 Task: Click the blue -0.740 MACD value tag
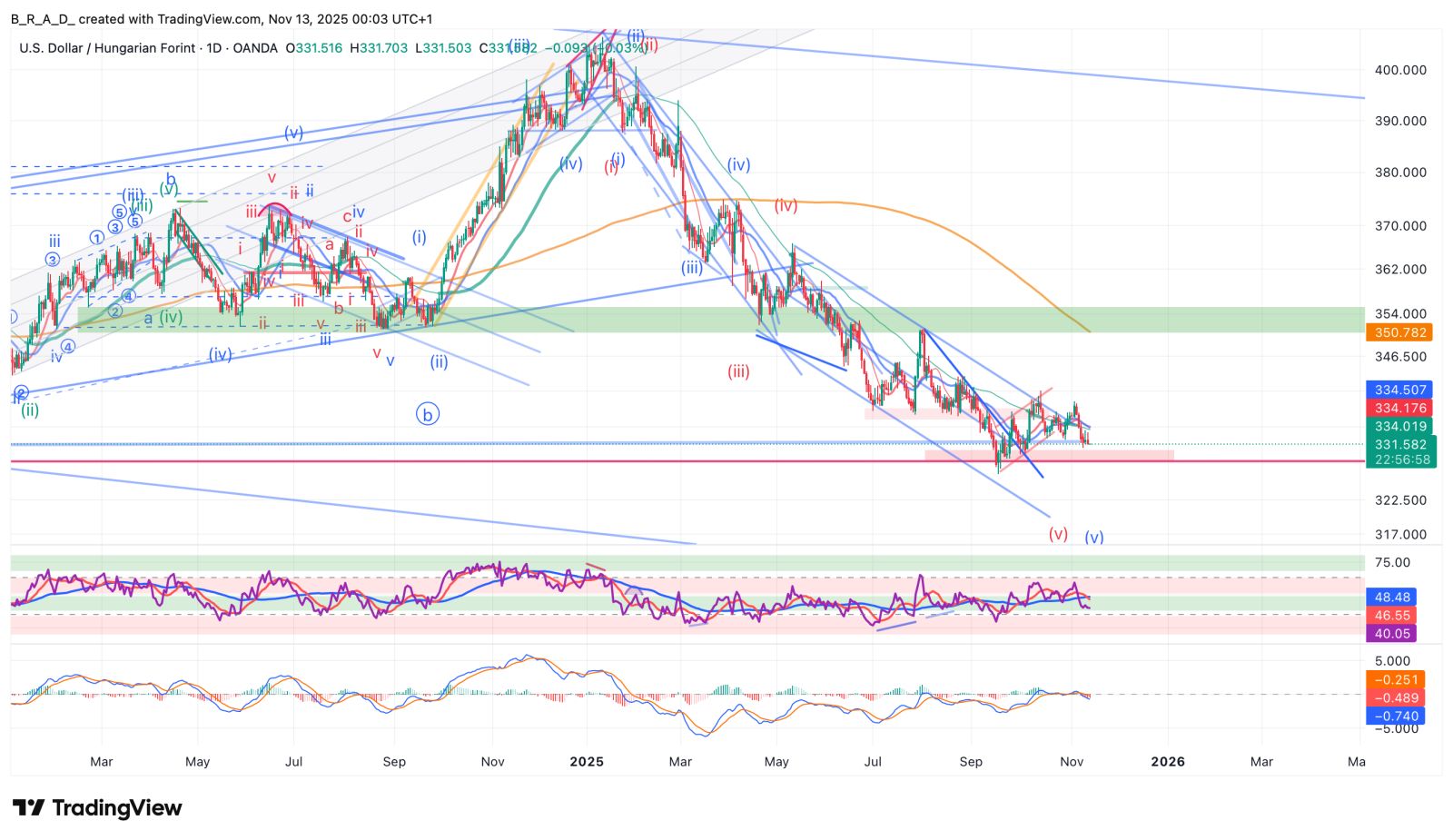click(x=1396, y=716)
